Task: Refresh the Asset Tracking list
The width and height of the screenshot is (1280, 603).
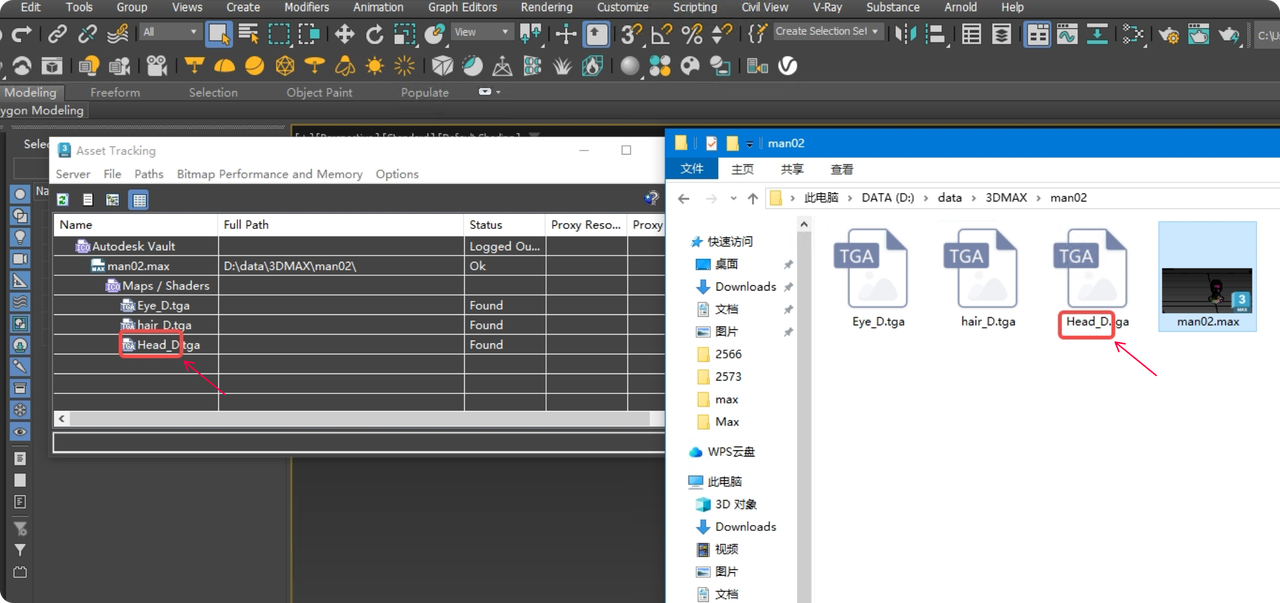Action: pos(63,200)
